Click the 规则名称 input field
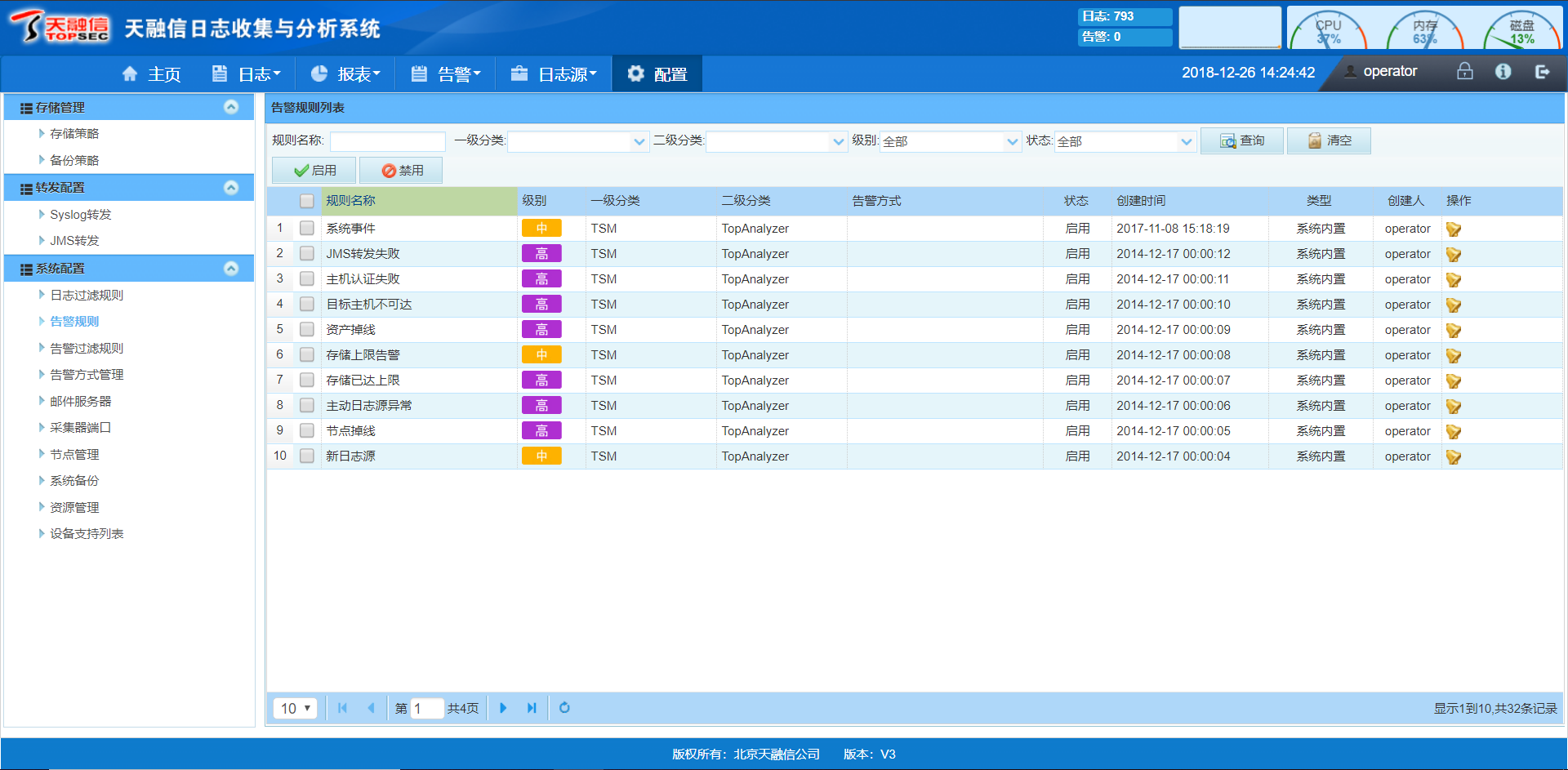The image size is (1568, 770). [388, 141]
